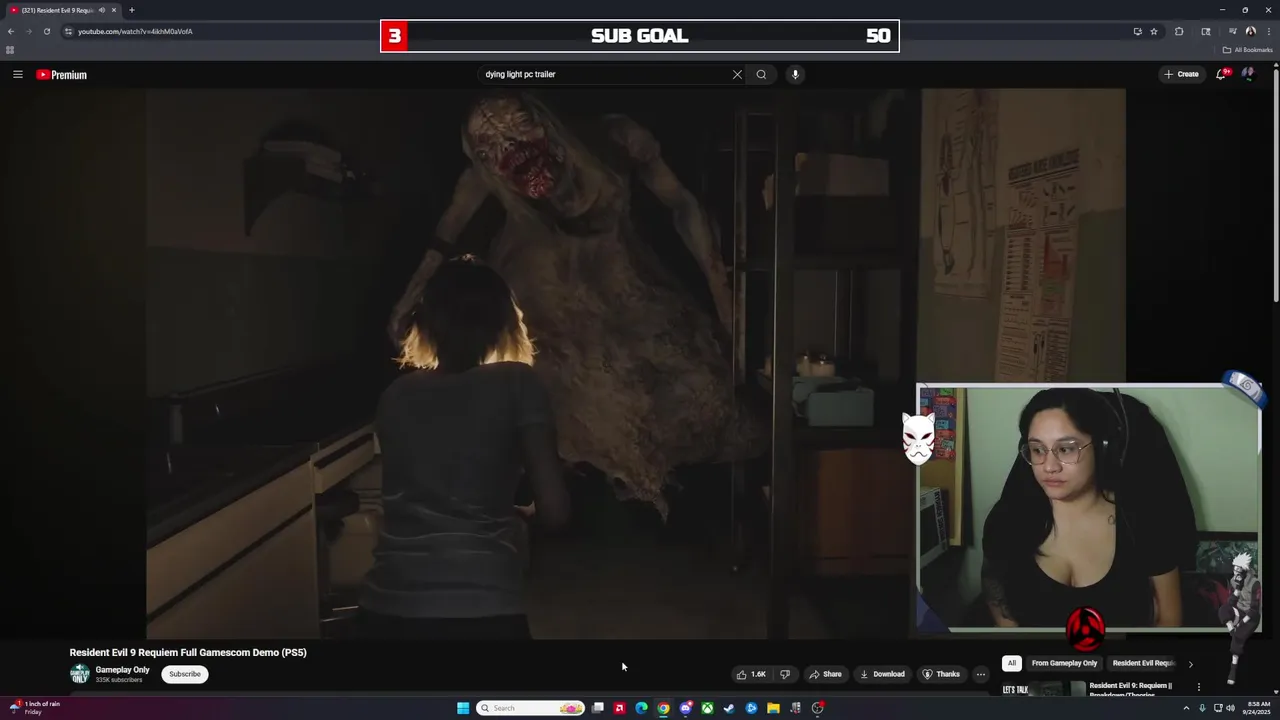Open Discord from taskbar
Image resolution: width=1280 pixels, height=720 pixels.
685,708
